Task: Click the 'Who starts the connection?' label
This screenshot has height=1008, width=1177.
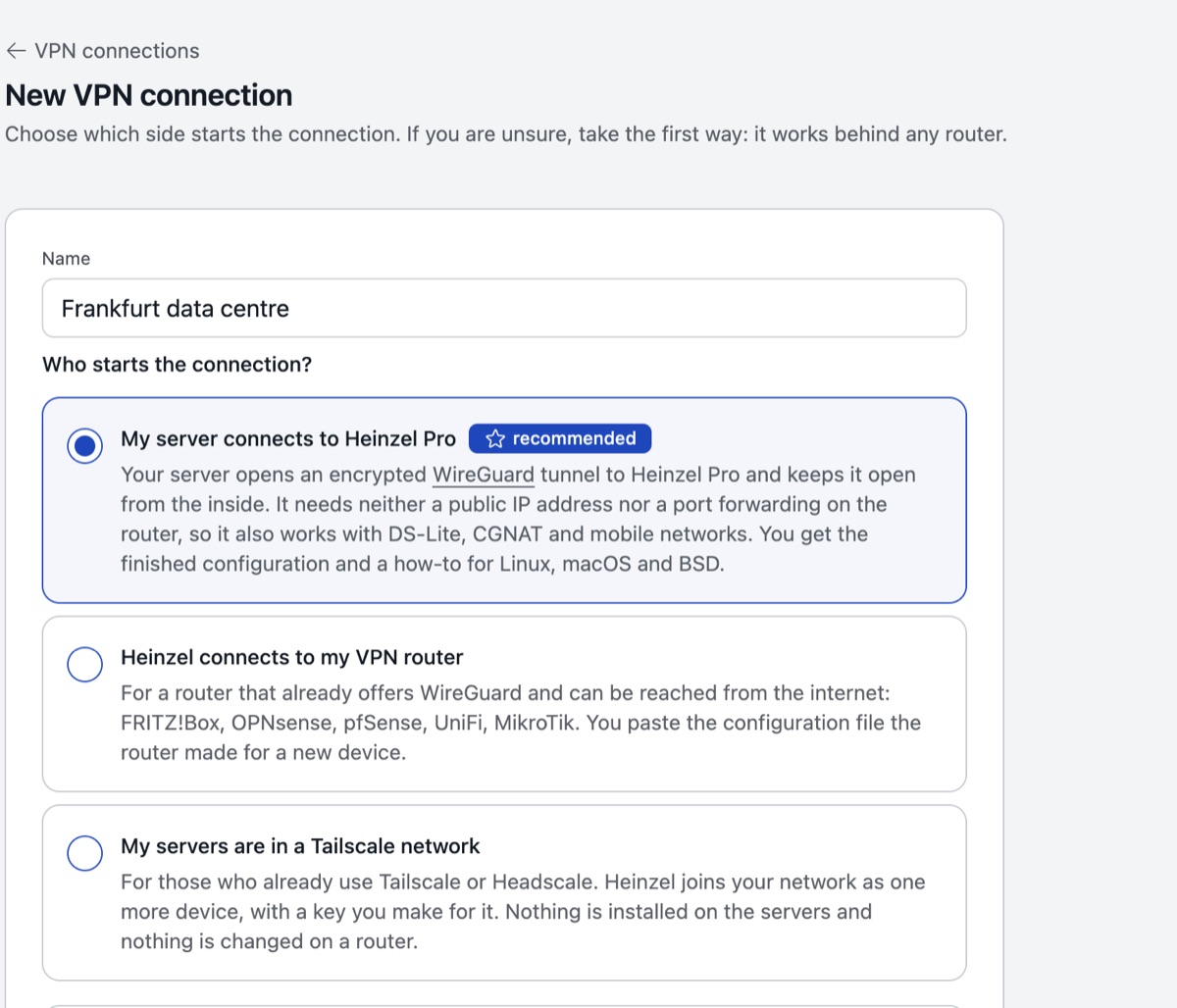Action: click(x=177, y=364)
